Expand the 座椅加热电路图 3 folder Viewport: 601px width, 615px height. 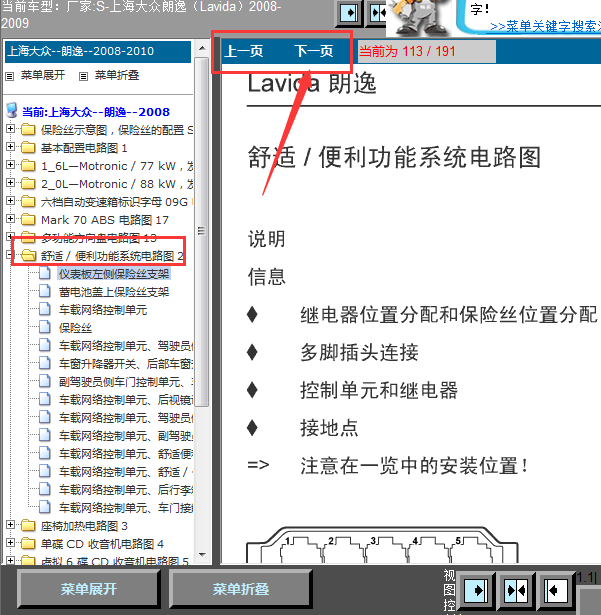pyautogui.click(x=11, y=525)
